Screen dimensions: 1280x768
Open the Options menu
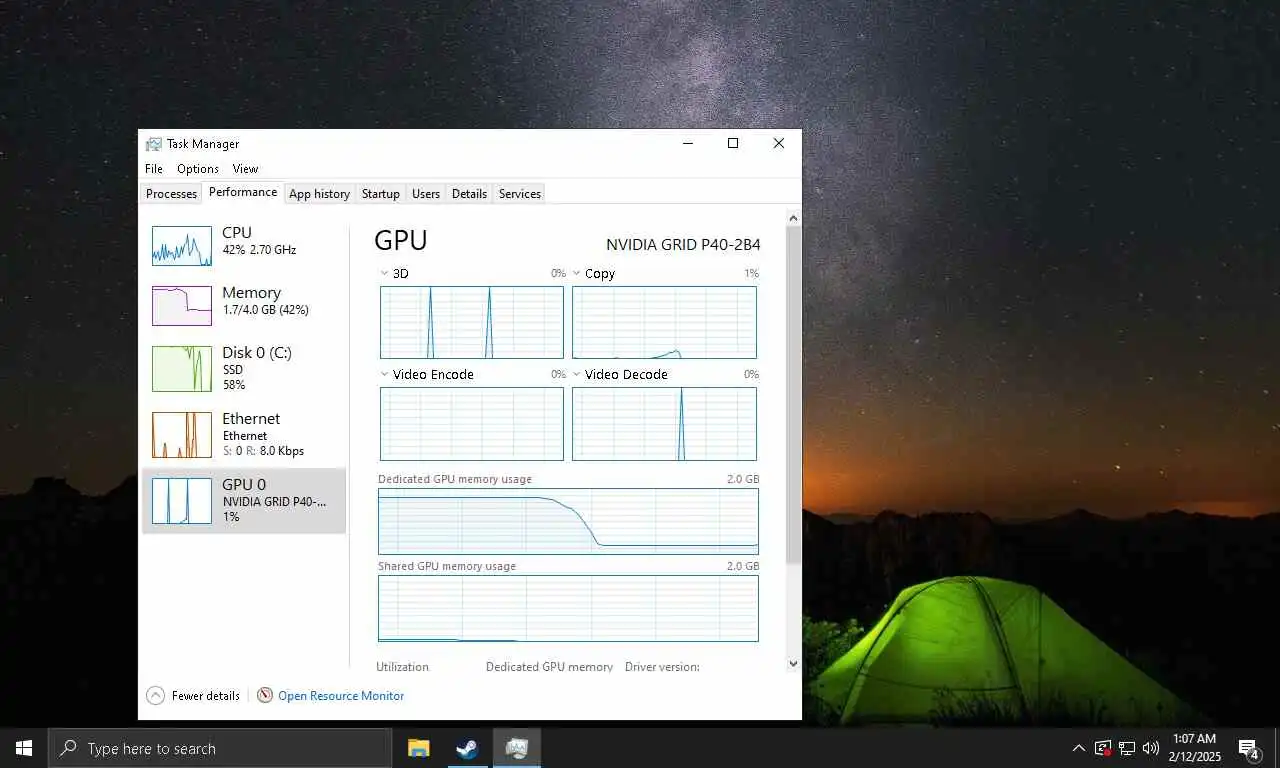198,169
